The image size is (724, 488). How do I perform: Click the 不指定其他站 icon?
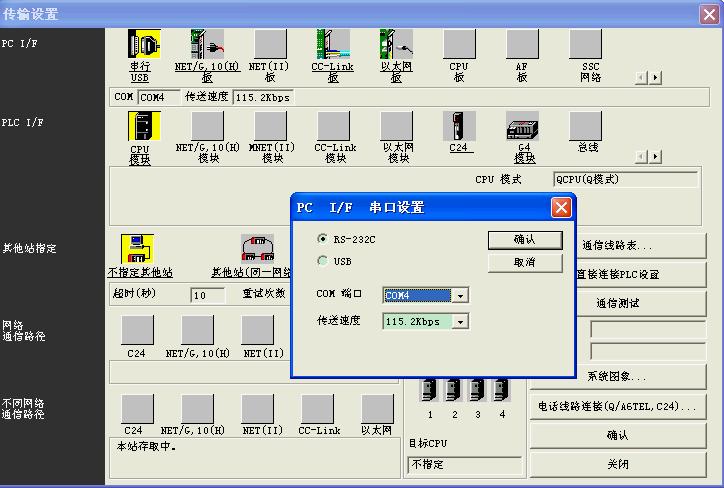click(x=138, y=250)
